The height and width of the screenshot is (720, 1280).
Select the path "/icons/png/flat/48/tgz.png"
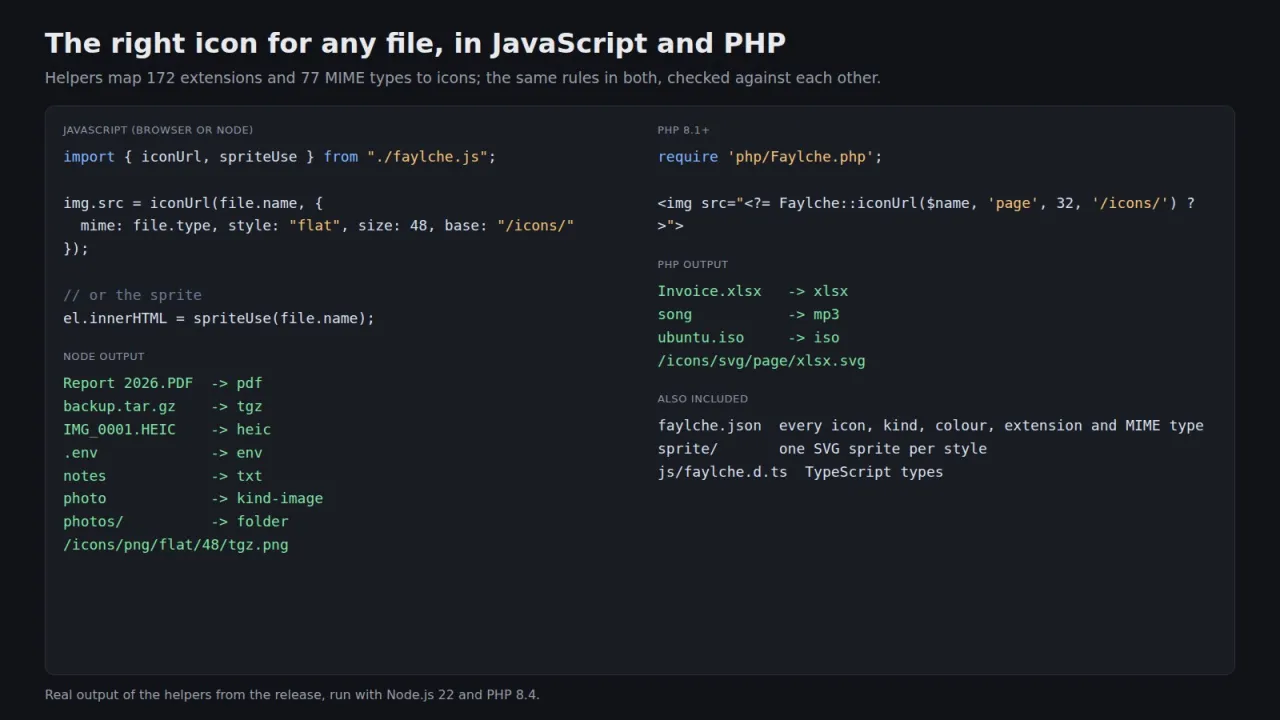176,545
